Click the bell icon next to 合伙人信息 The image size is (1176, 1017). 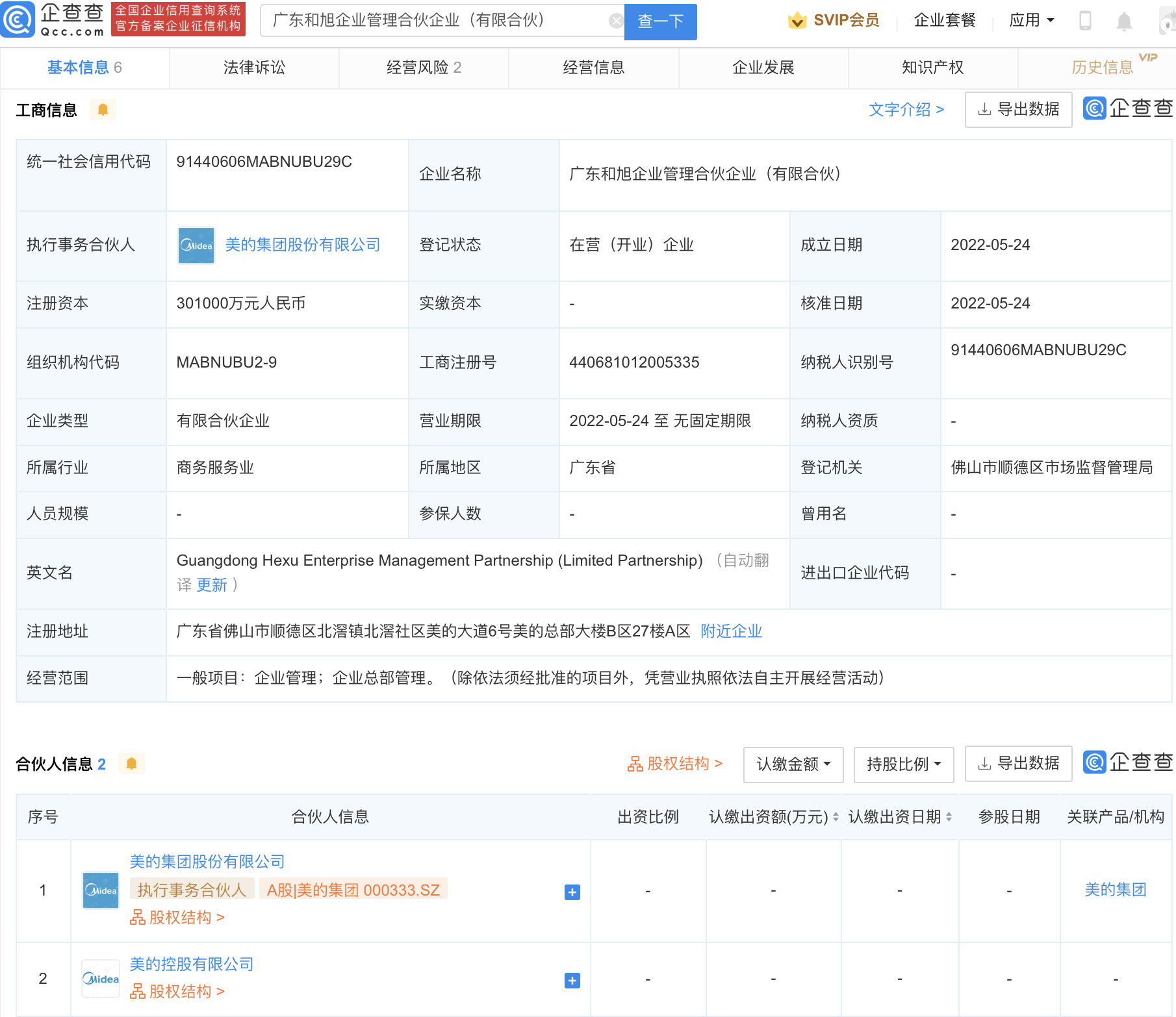pyautogui.click(x=131, y=764)
